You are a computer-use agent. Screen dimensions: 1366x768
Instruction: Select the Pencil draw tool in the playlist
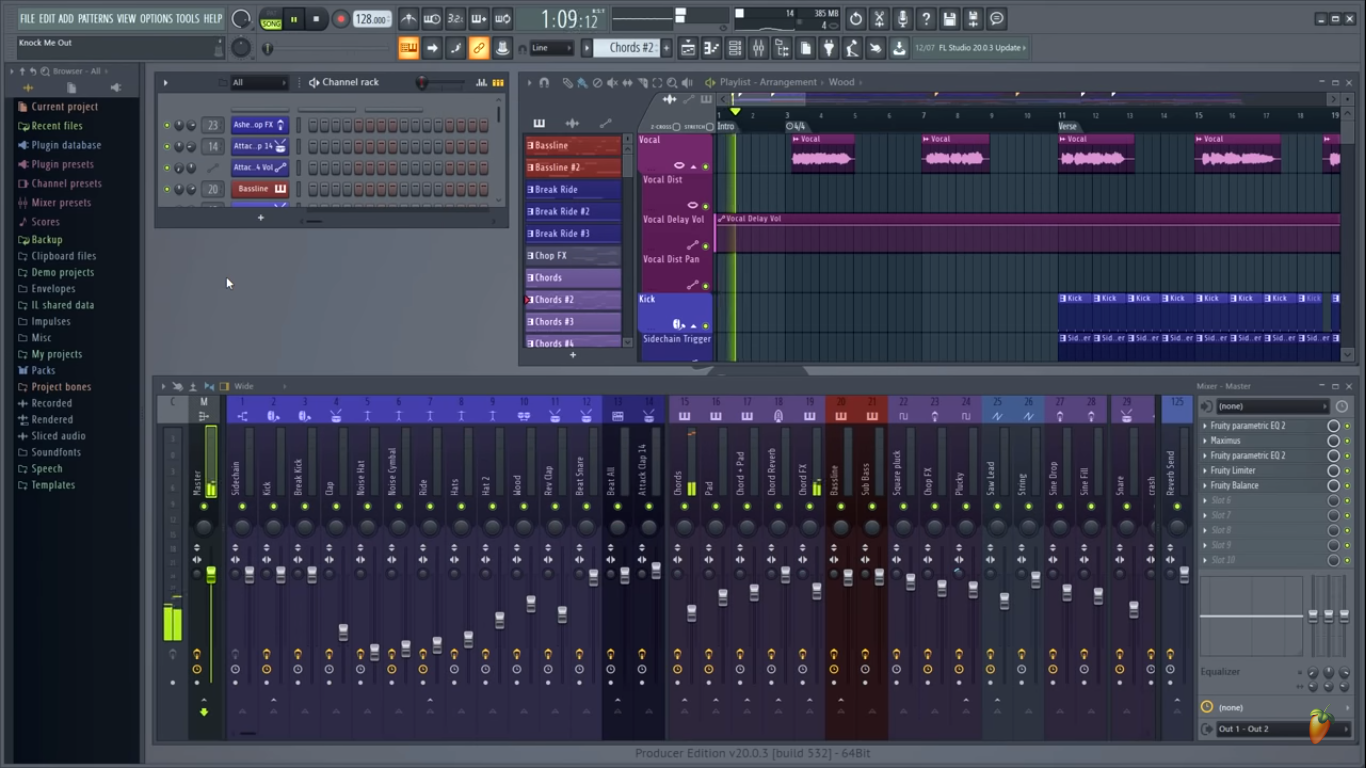coord(566,82)
